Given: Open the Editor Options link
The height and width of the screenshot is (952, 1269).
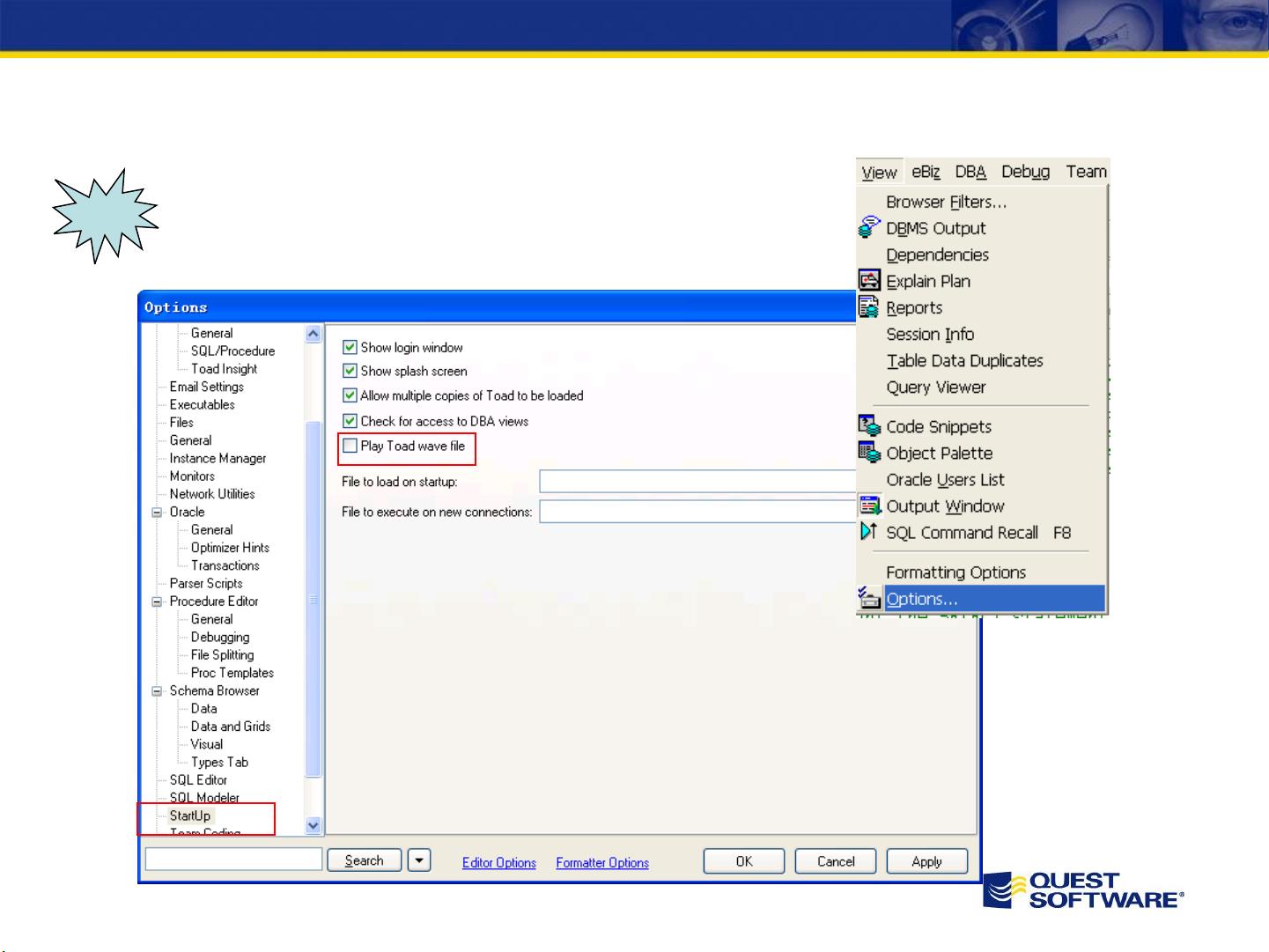Looking at the screenshot, I should coord(498,863).
